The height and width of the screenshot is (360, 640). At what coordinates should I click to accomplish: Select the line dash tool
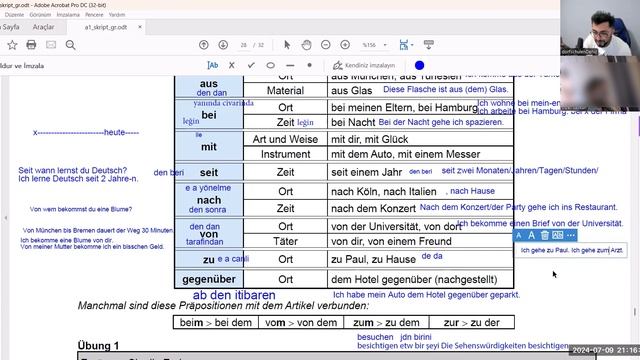tap(290, 65)
